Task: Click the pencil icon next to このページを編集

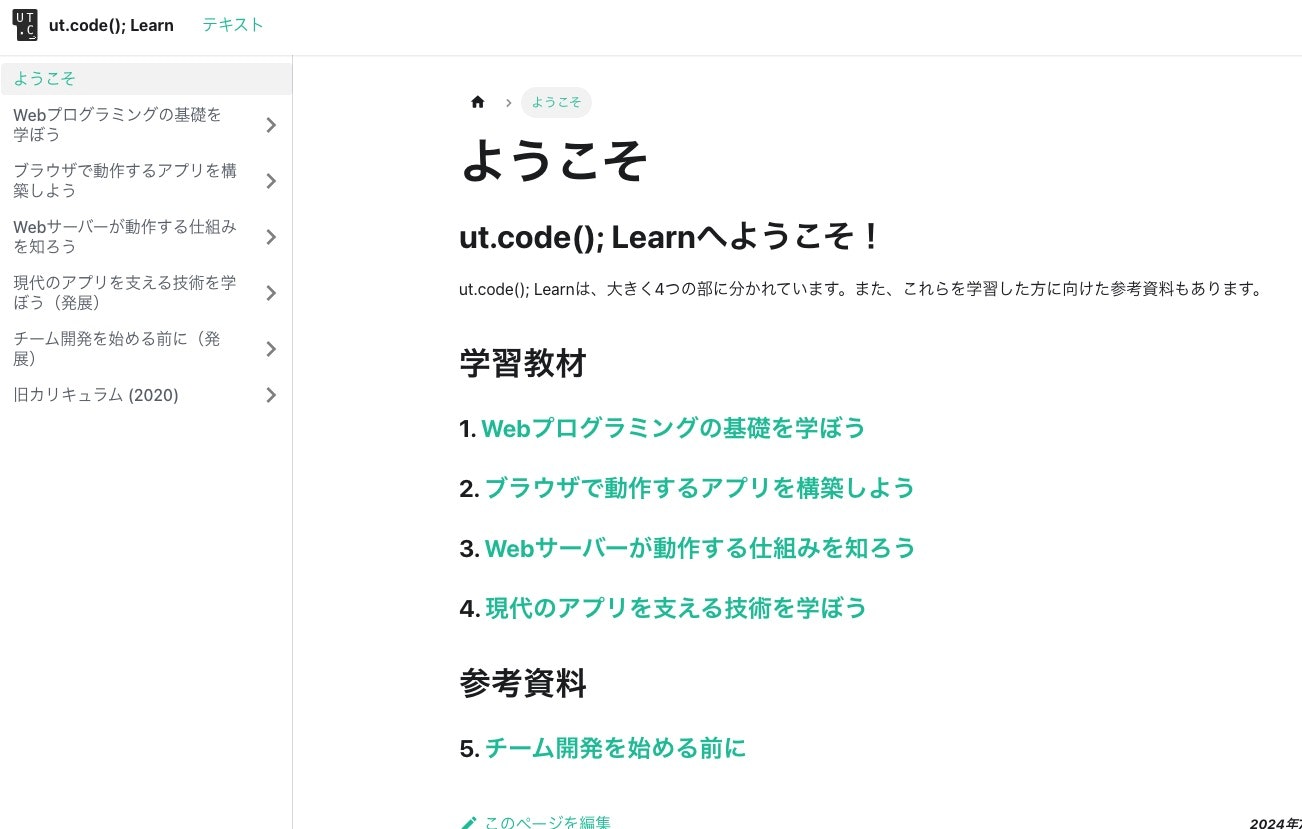Action: click(468, 822)
